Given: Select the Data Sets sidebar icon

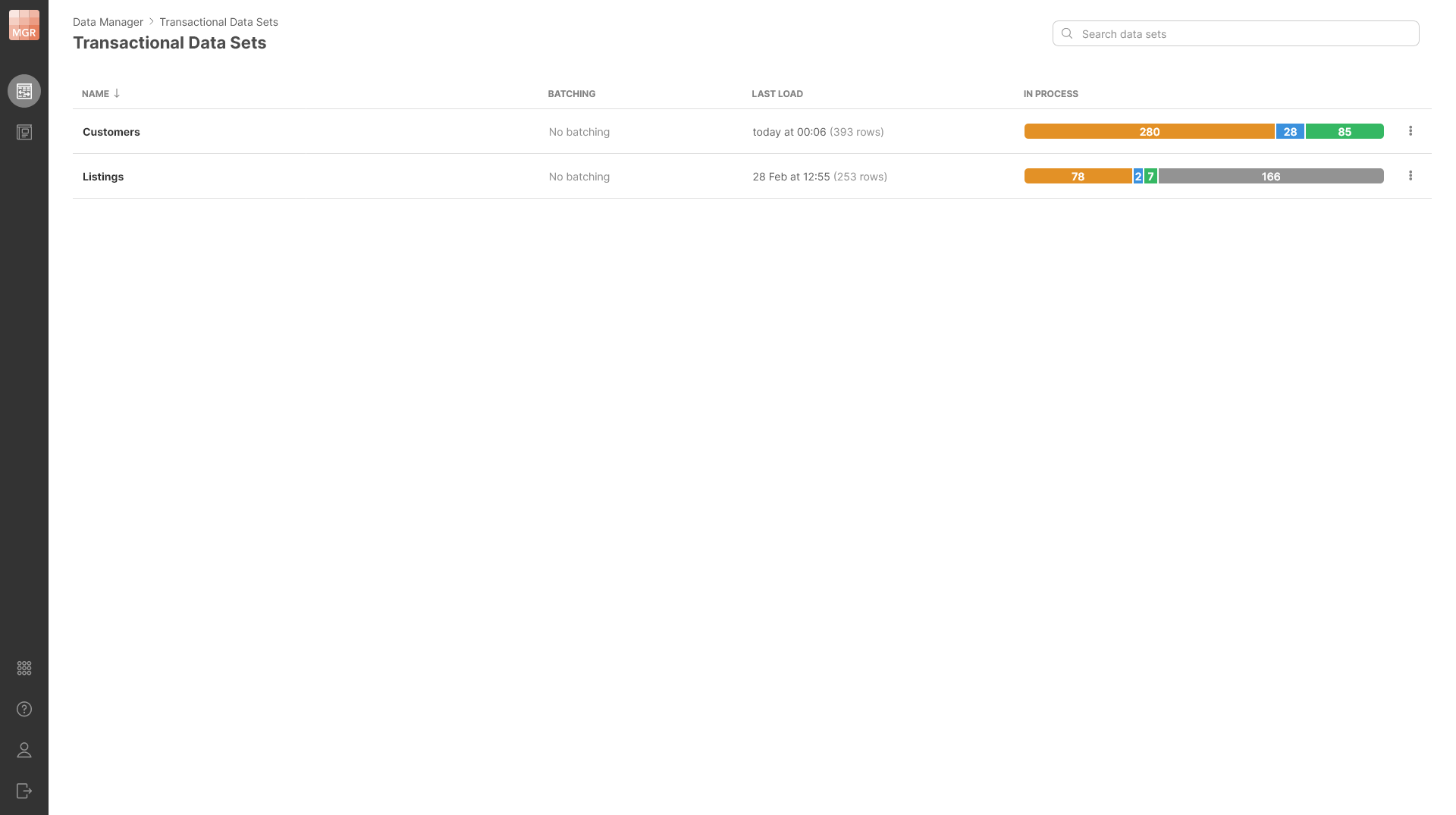Looking at the screenshot, I should 24,90.
